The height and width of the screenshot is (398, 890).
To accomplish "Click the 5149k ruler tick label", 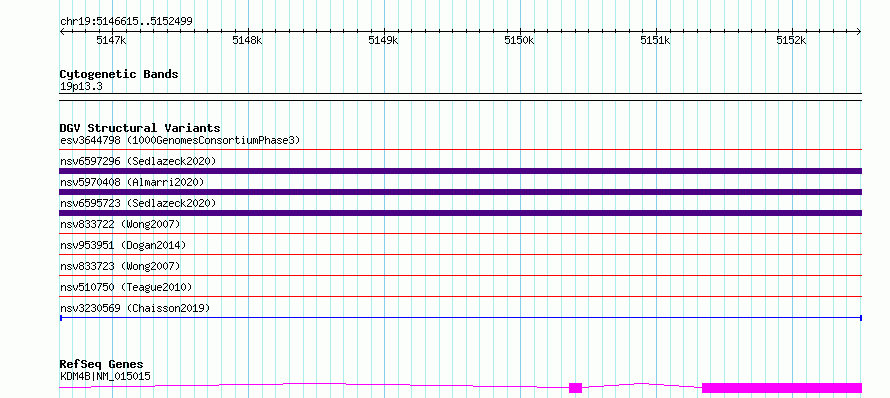I will (x=383, y=40).
